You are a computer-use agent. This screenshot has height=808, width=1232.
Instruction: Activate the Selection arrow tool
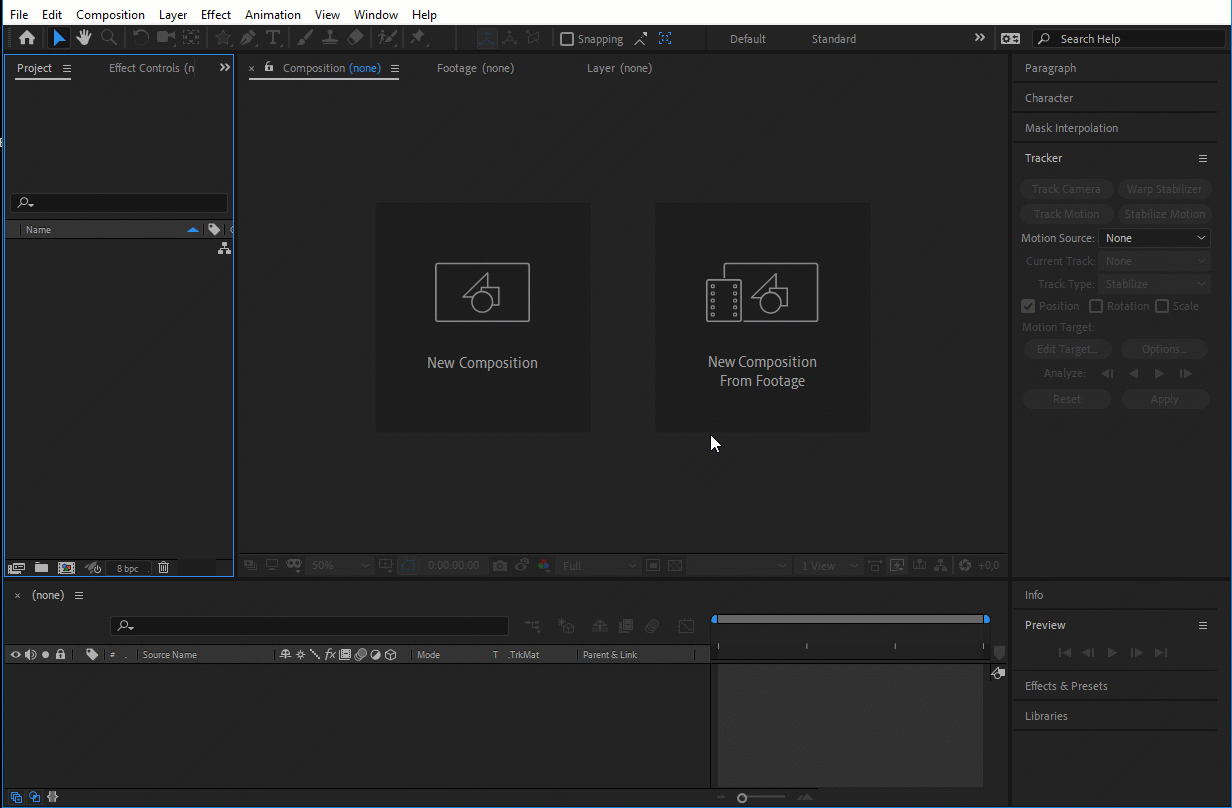click(59, 38)
